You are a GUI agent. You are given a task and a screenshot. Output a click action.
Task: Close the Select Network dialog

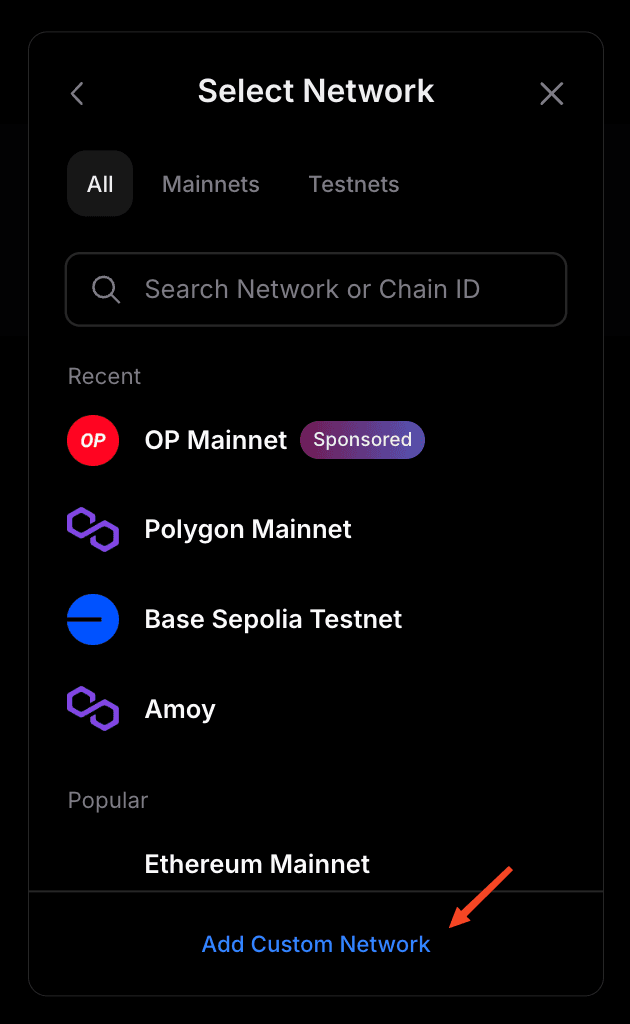[551, 93]
